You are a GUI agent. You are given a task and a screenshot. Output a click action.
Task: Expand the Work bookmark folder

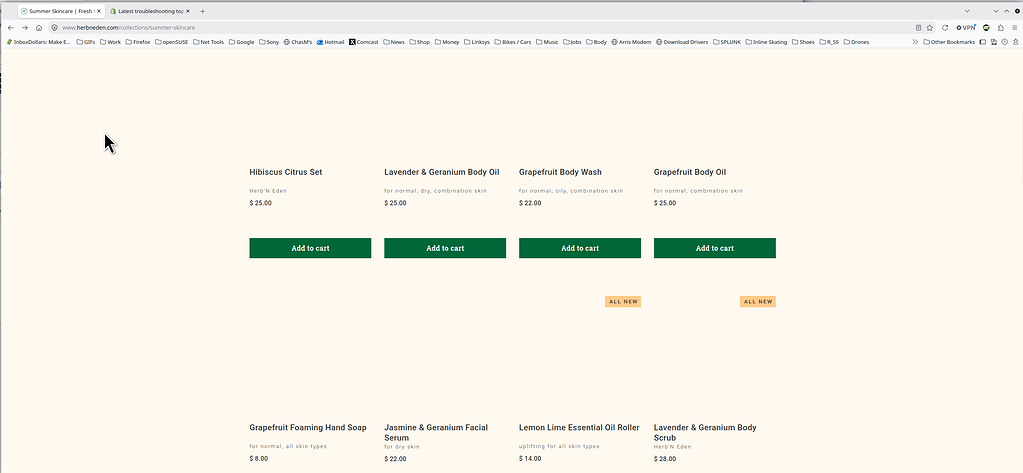[x=110, y=42]
